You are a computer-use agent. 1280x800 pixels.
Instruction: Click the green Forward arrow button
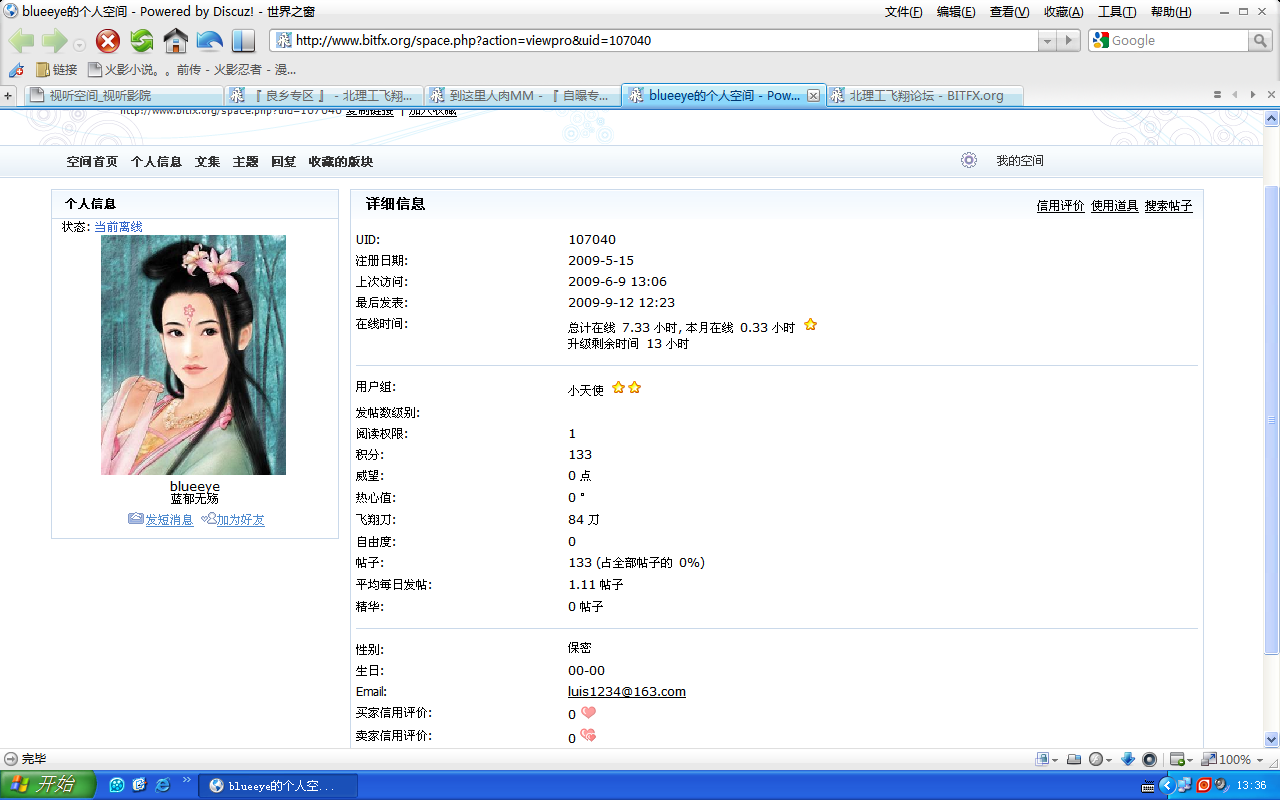click(x=54, y=41)
